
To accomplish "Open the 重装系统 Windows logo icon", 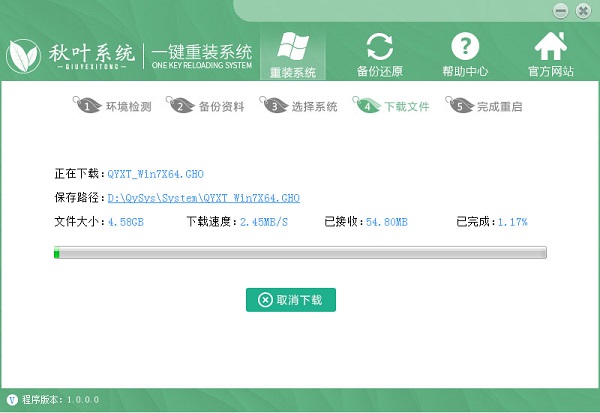I will coord(293,46).
